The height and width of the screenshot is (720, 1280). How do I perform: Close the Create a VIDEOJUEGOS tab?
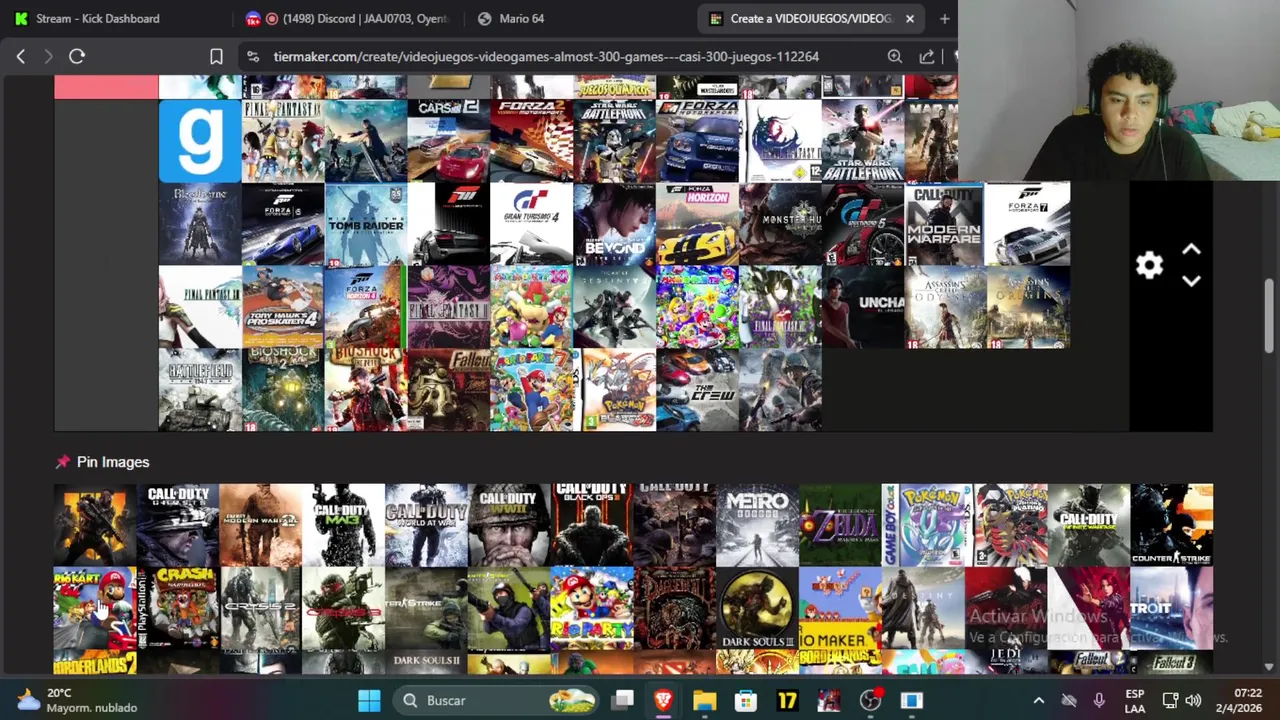(910, 18)
